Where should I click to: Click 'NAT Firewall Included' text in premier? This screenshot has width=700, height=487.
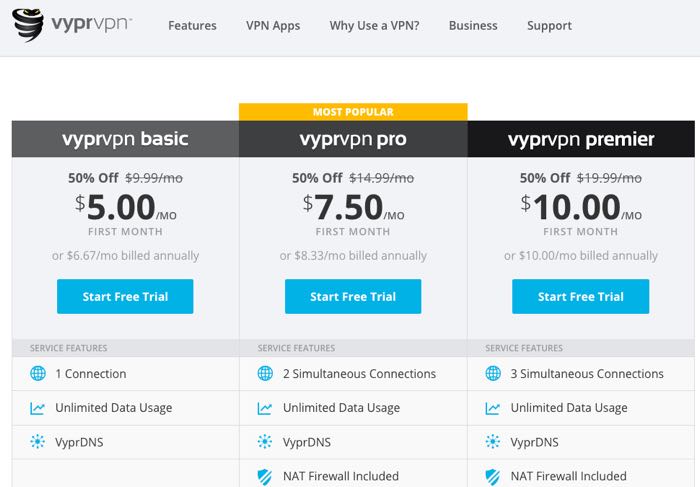pyautogui.click(x=568, y=476)
